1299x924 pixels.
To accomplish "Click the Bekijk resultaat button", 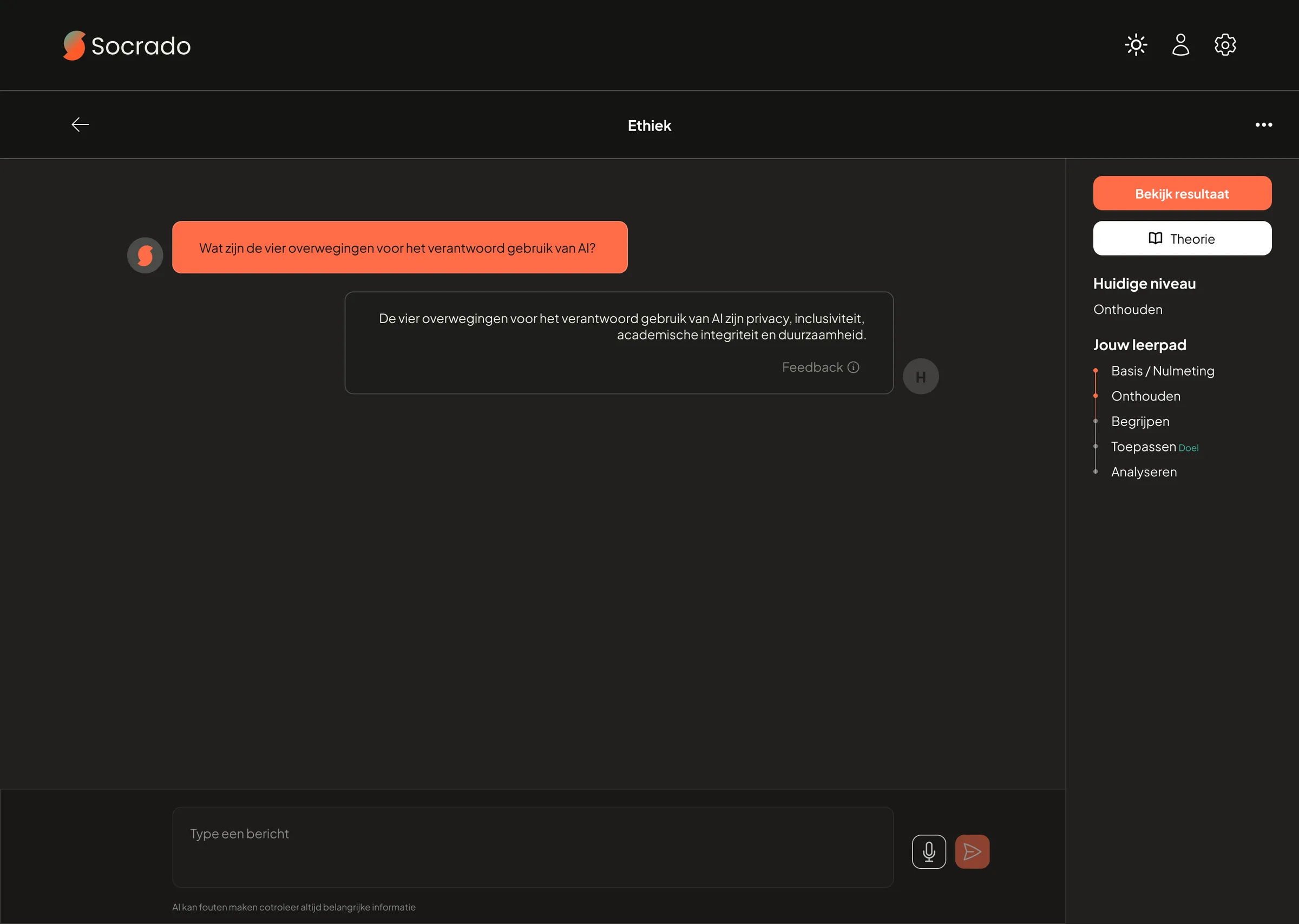I will coord(1182,193).
